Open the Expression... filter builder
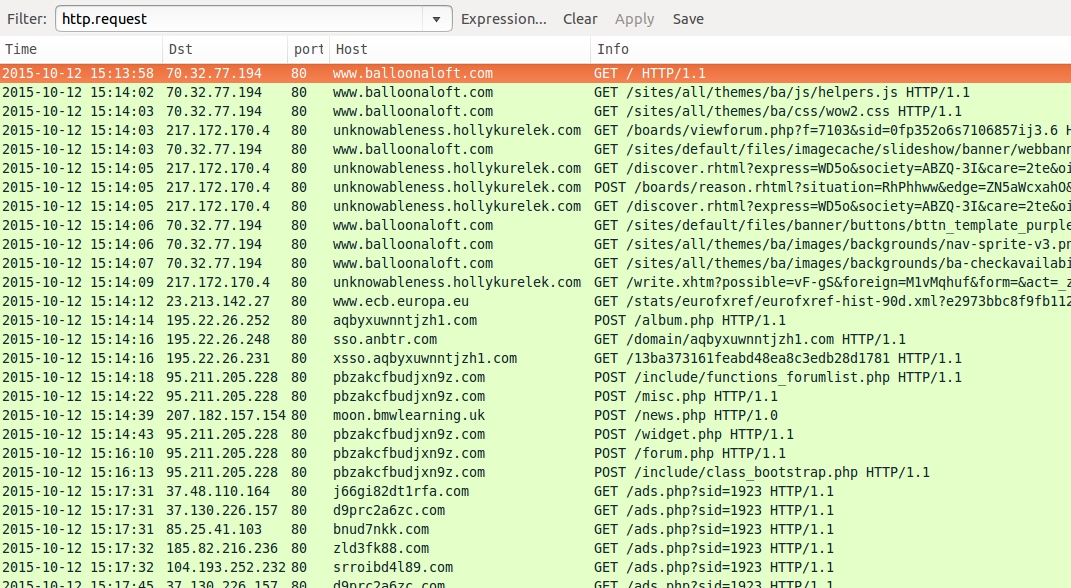The height and width of the screenshot is (588, 1071). click(503, 19)
